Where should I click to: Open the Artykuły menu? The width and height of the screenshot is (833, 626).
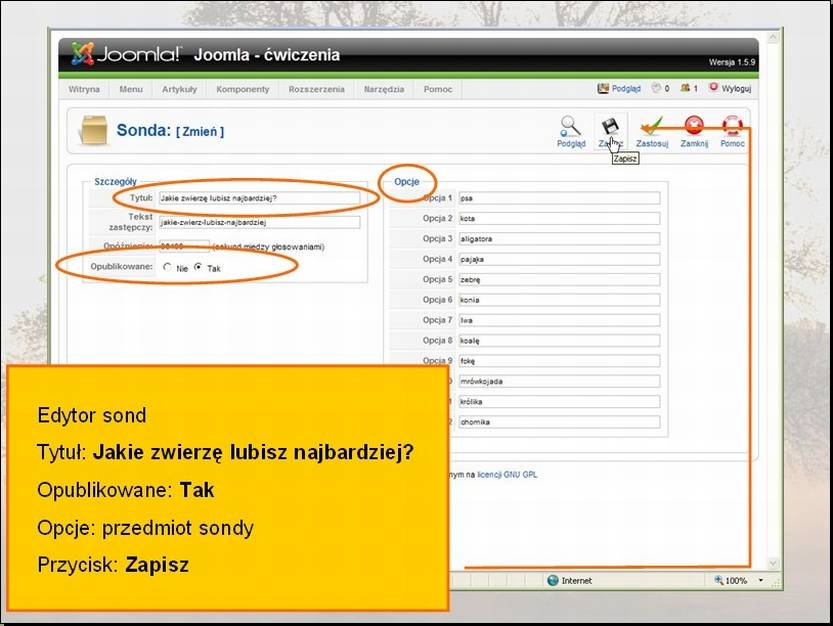180,89
